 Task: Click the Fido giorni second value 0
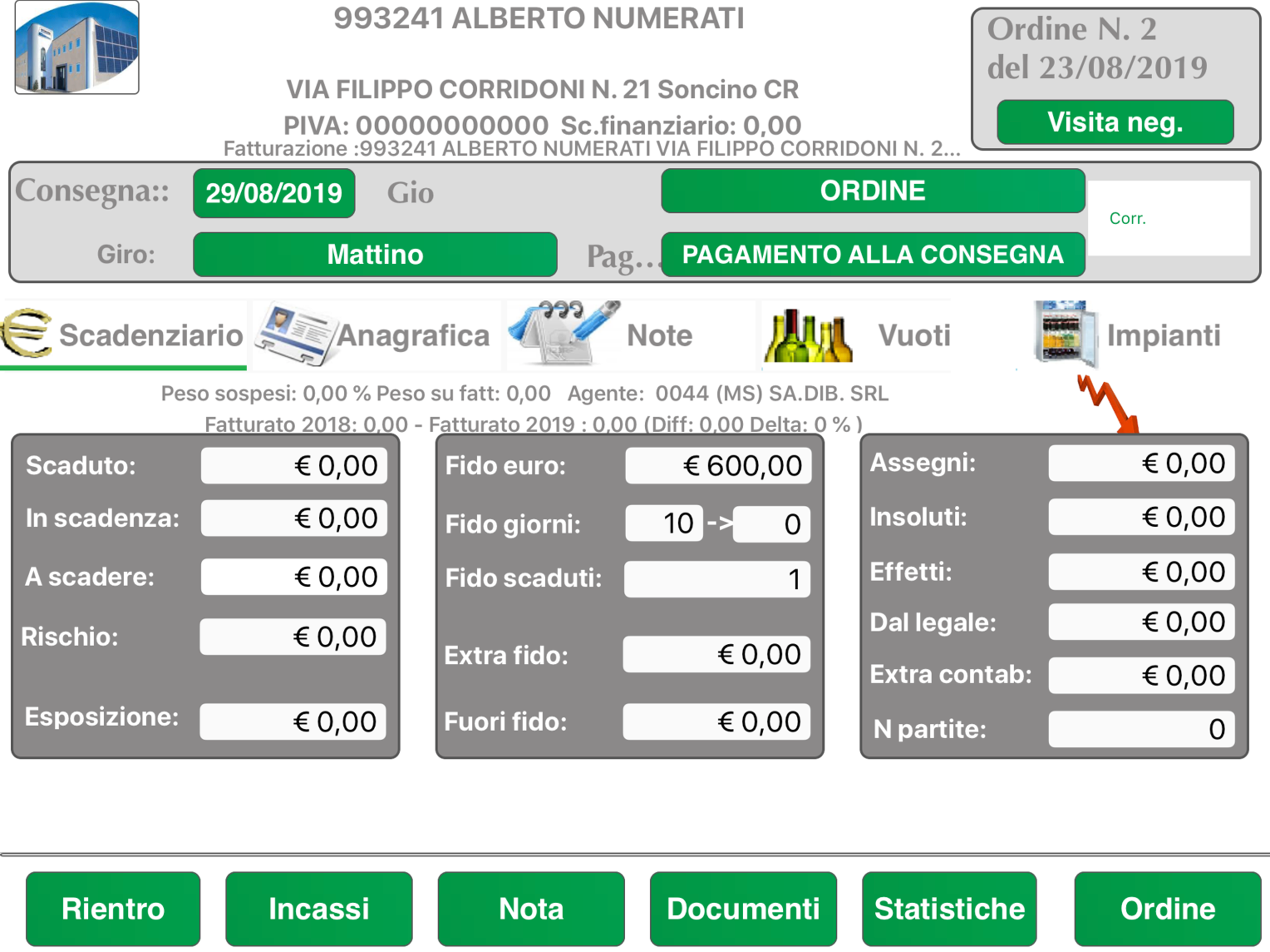click(772, 524)
